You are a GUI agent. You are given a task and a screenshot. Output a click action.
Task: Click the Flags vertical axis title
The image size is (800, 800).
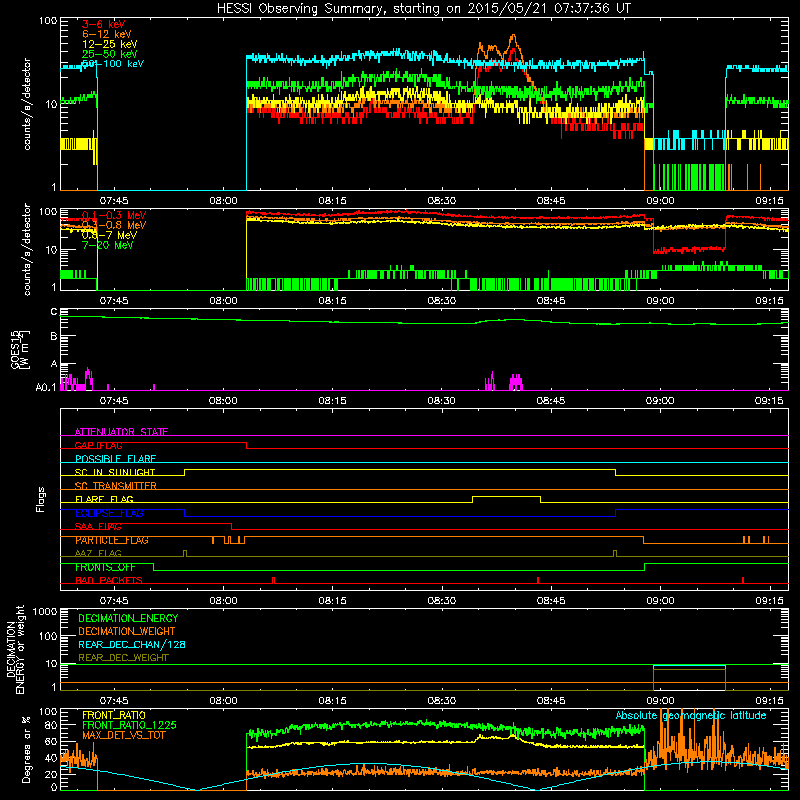[41, 499]
